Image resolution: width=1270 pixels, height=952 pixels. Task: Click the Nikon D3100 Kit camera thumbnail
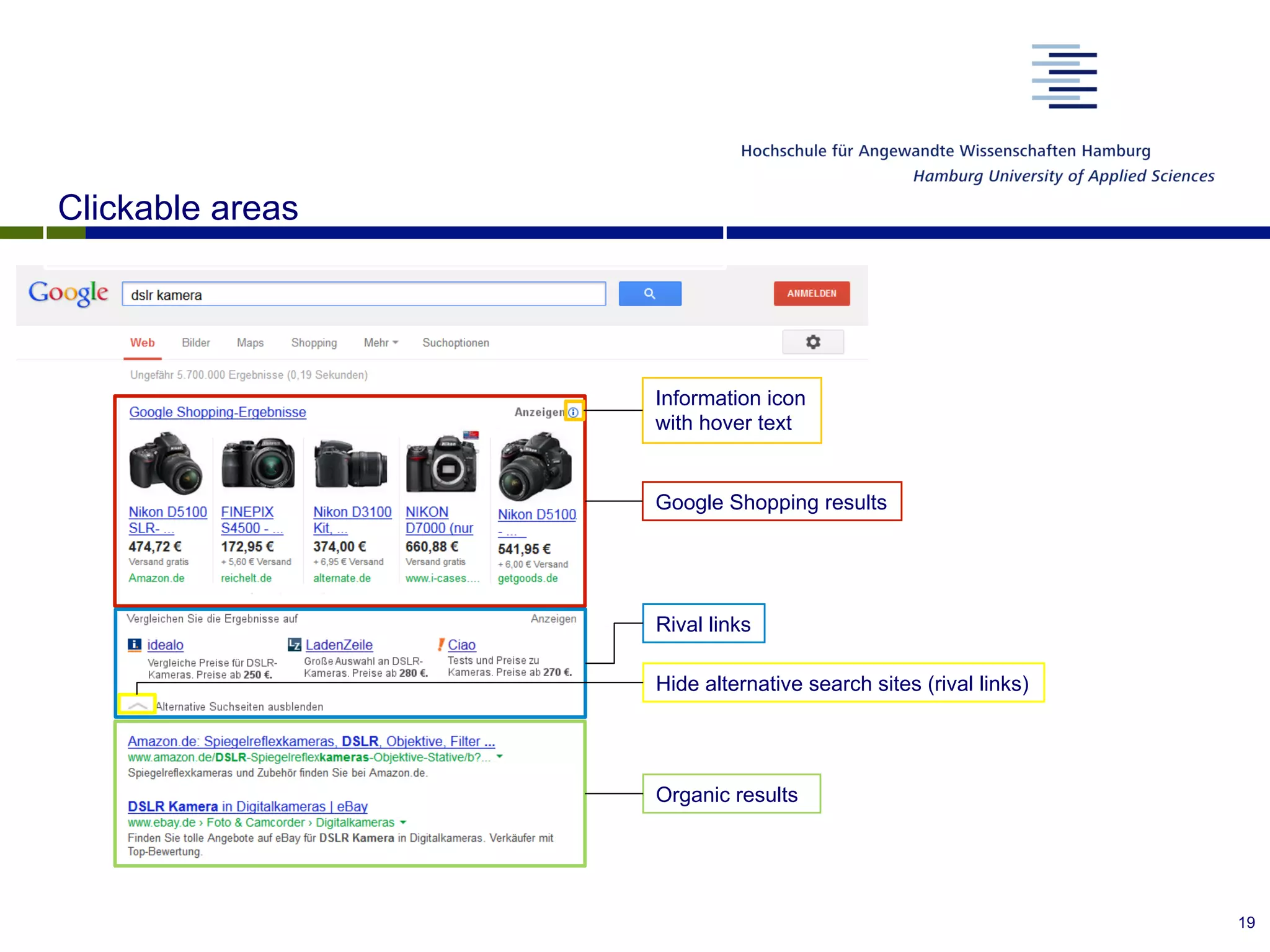(x=350, y=464)
